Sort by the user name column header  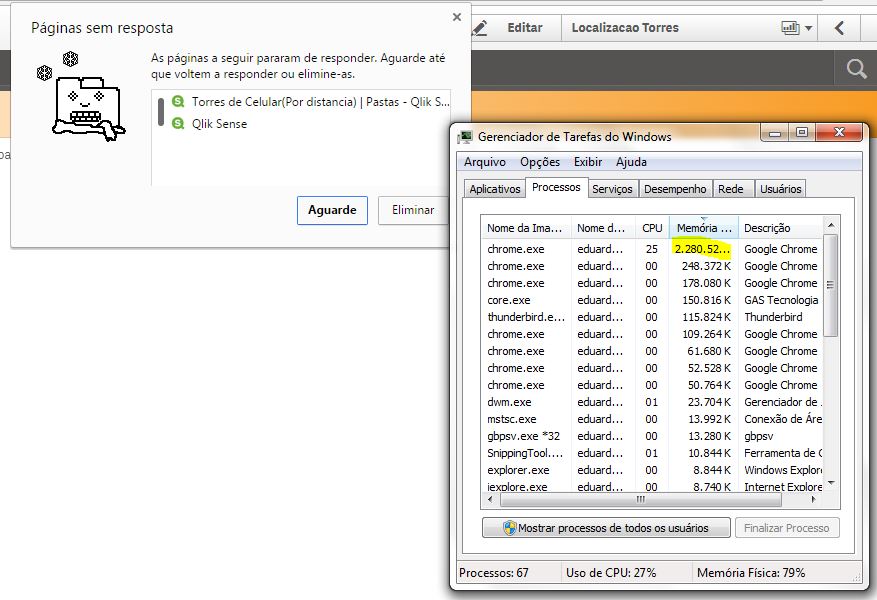tap(603, 228)
